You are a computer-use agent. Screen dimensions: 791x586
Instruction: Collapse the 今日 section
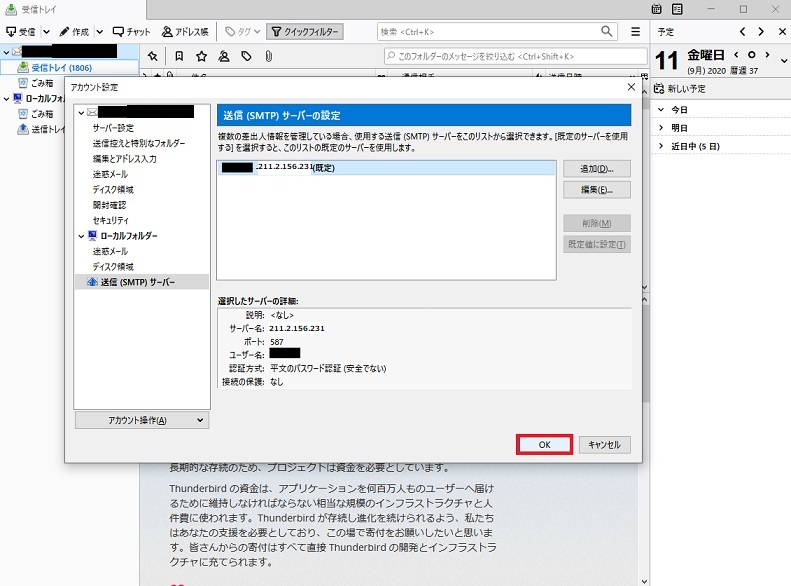[661, 109]
